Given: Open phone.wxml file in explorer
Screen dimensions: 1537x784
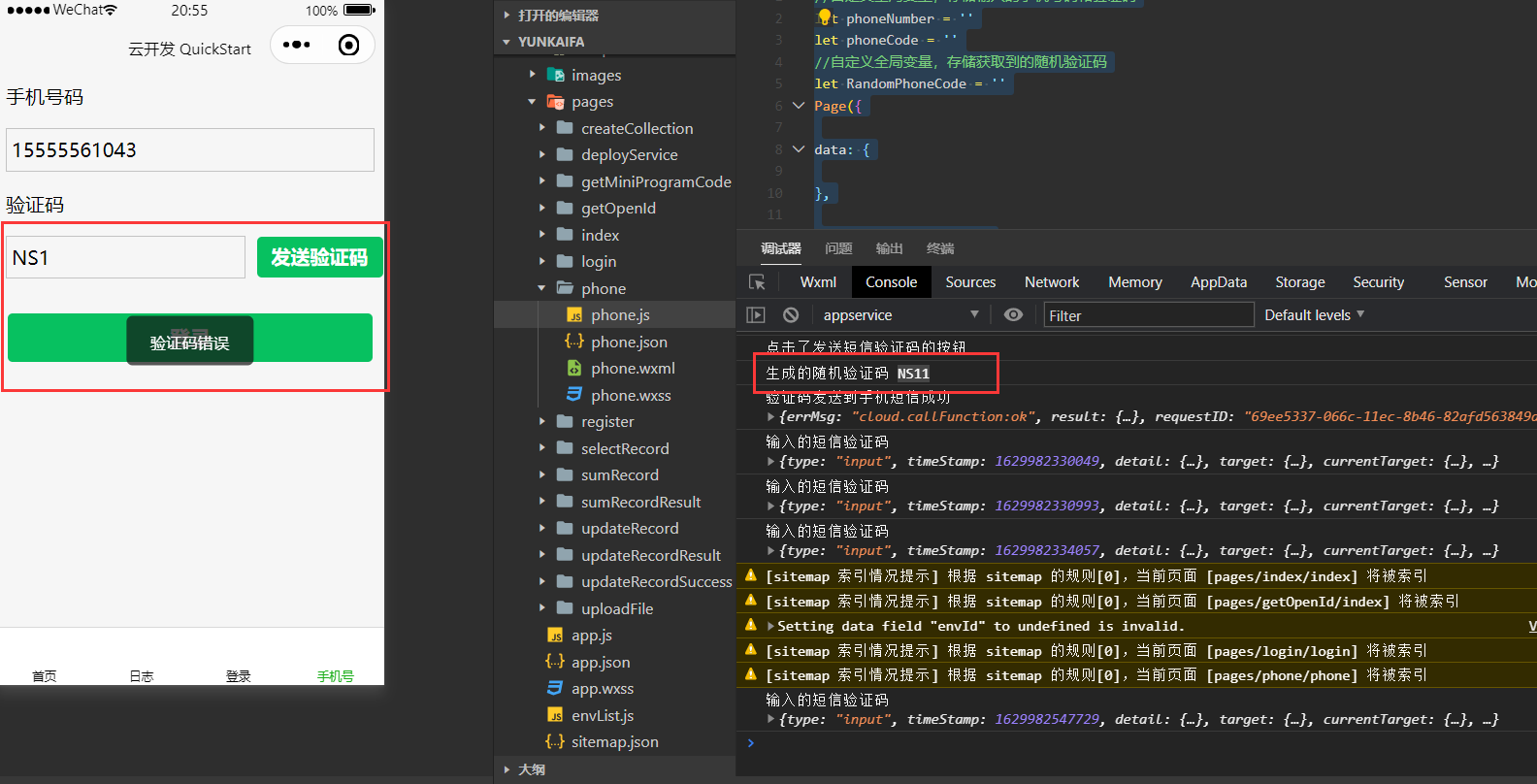Looking at the screenshot, I should (x=632, y=369).
